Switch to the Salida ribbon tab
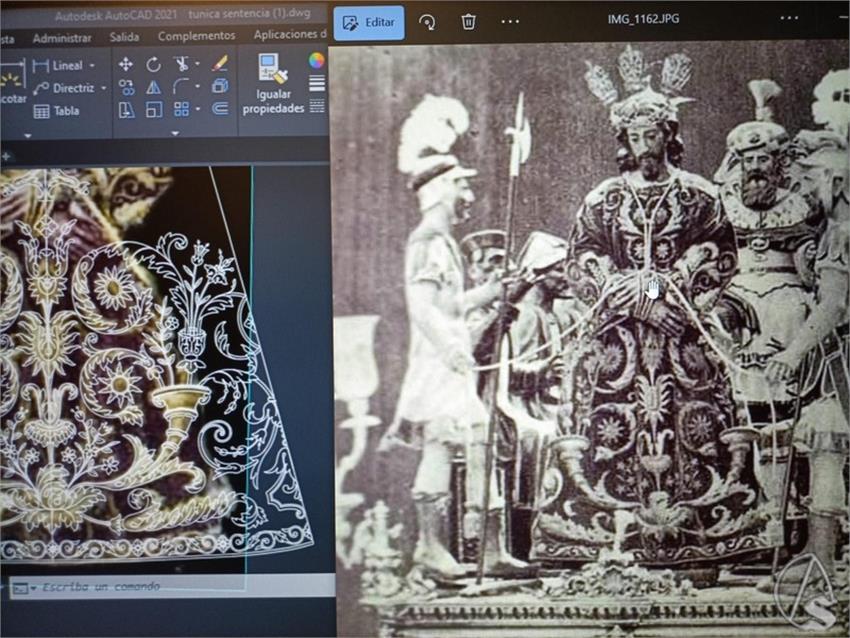The height and width of the screenshot is (638, 850). (124, 37)
